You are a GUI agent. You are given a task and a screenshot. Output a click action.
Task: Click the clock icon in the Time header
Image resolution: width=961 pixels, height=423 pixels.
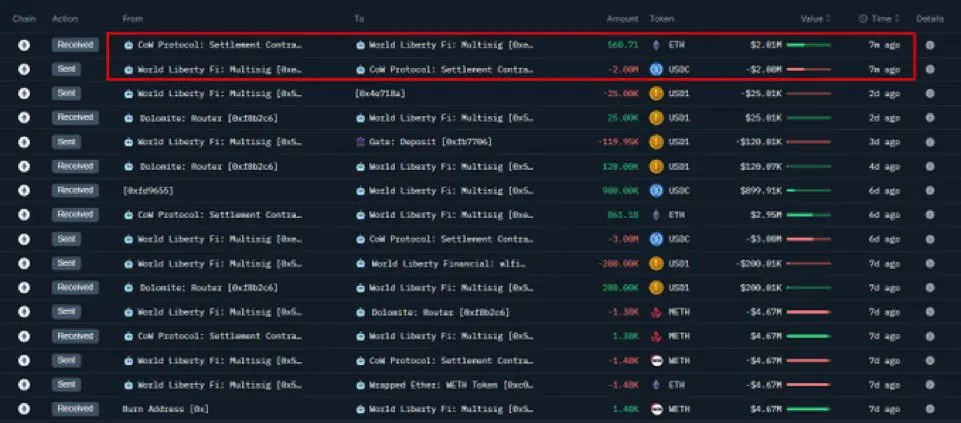[863, 19]
